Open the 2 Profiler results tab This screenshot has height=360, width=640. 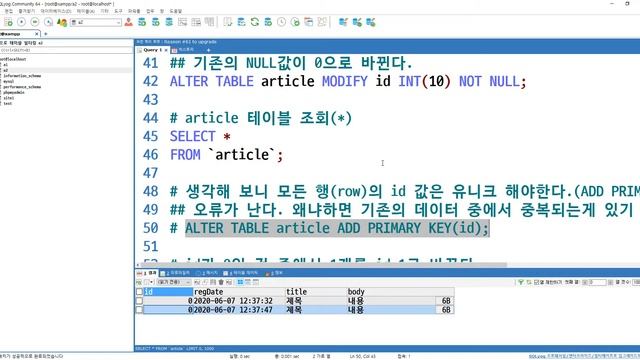[175, 273]
